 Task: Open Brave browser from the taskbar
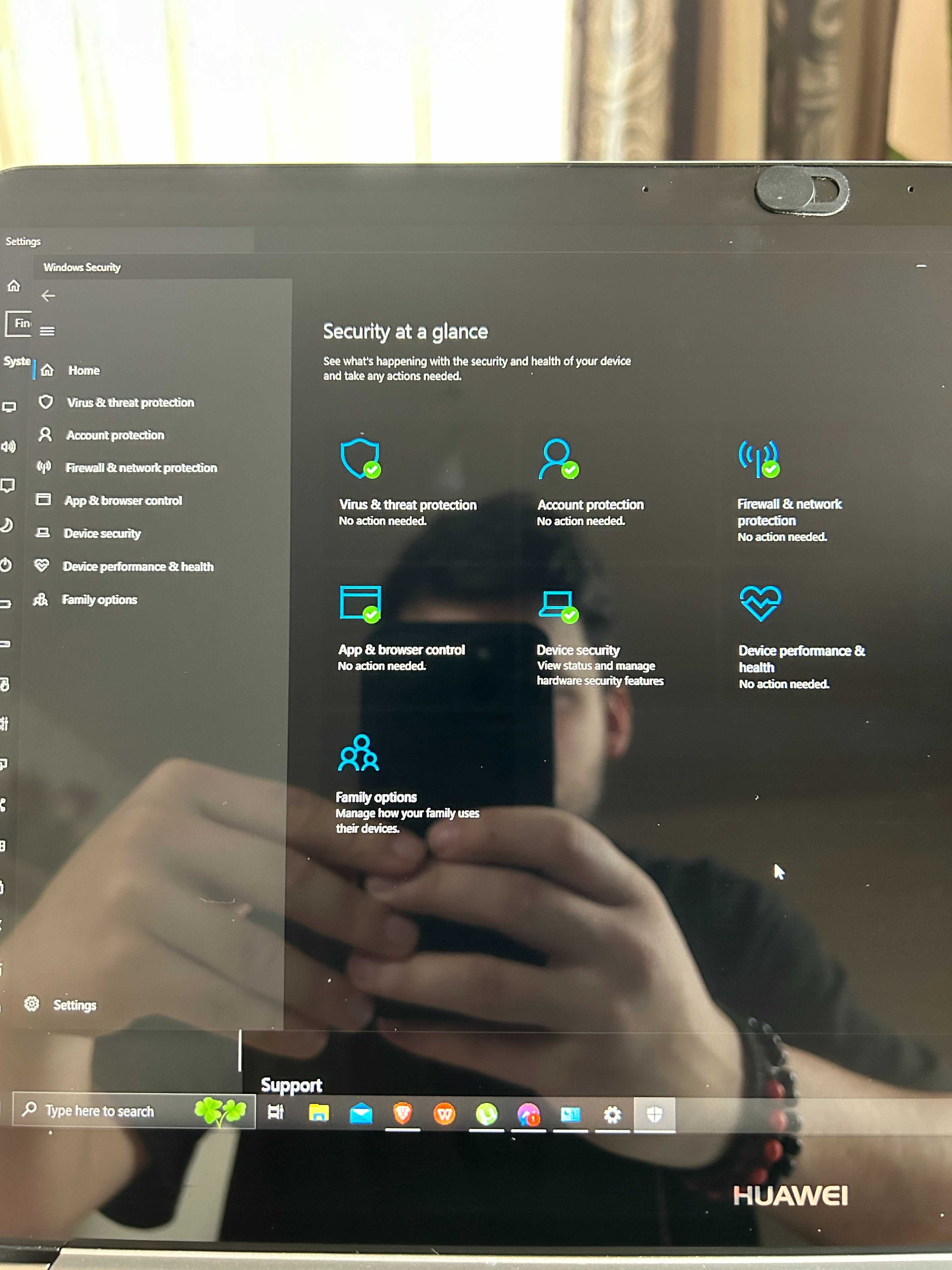tap(402, 1114)
